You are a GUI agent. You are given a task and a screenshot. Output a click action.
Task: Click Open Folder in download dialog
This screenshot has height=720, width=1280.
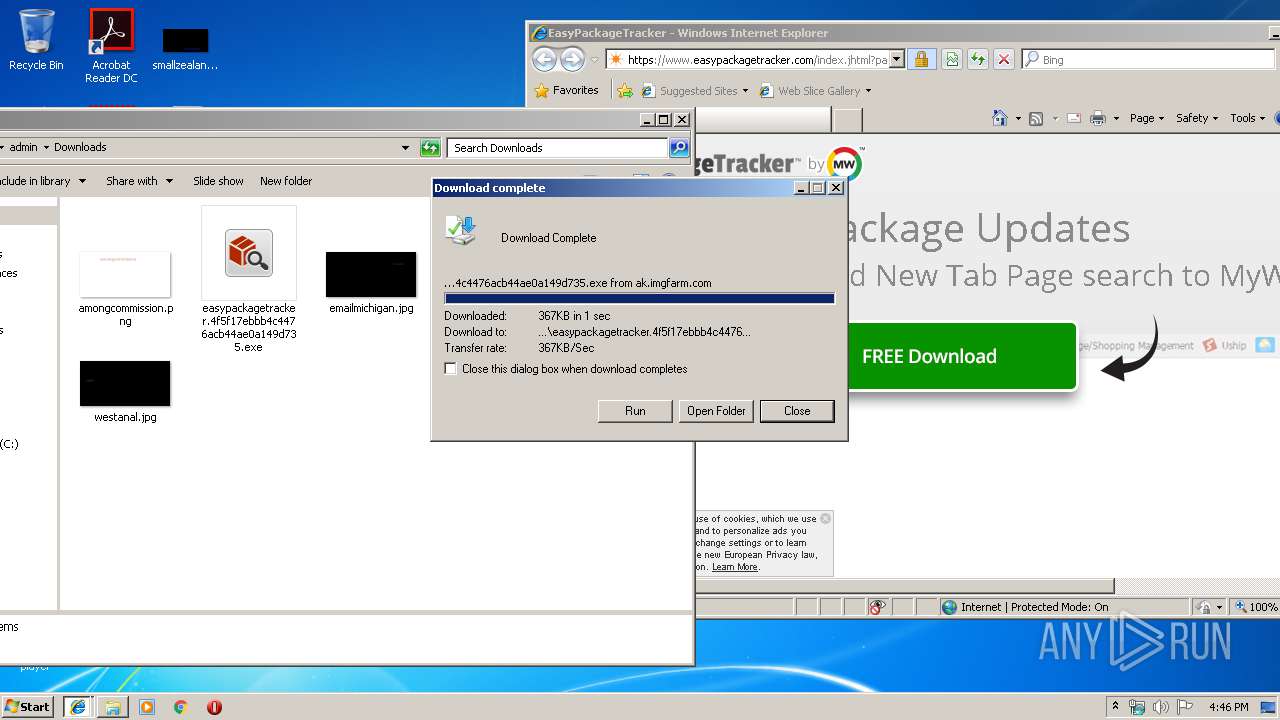click(x=716, y=411)
